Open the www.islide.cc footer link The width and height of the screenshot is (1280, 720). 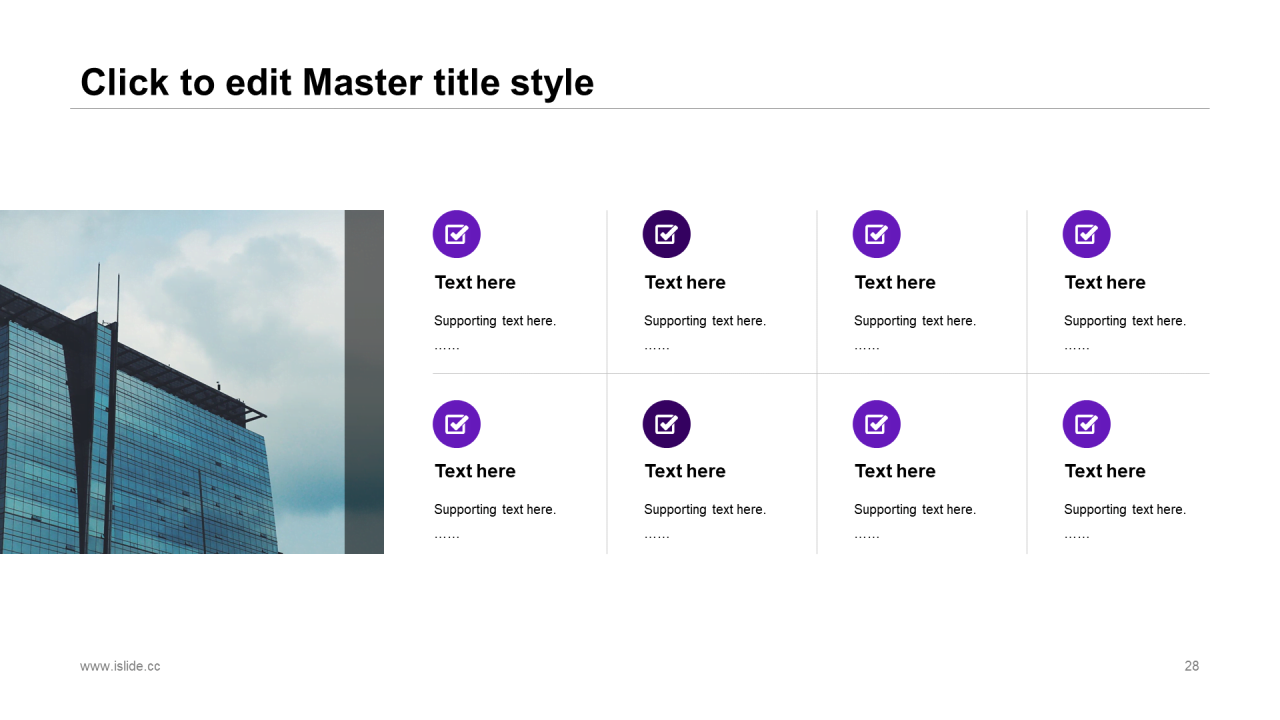[x=120, y=666]
